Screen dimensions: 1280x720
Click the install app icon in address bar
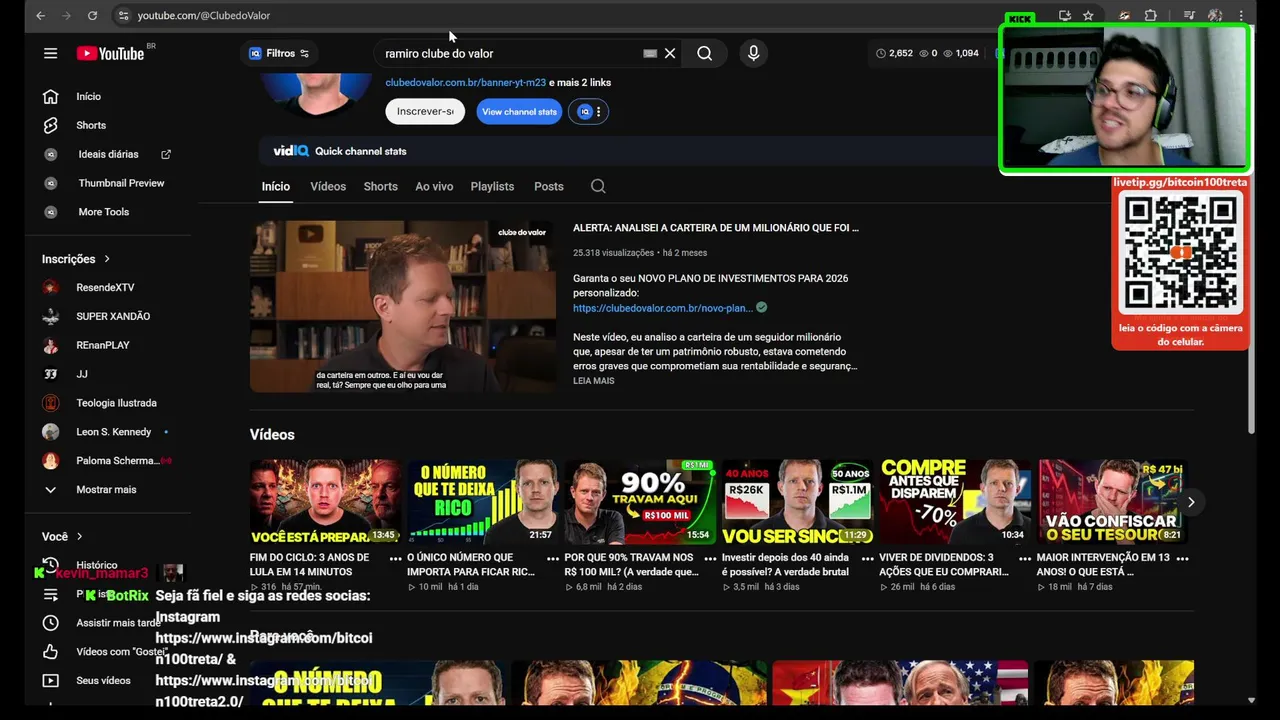point(1064,16)
